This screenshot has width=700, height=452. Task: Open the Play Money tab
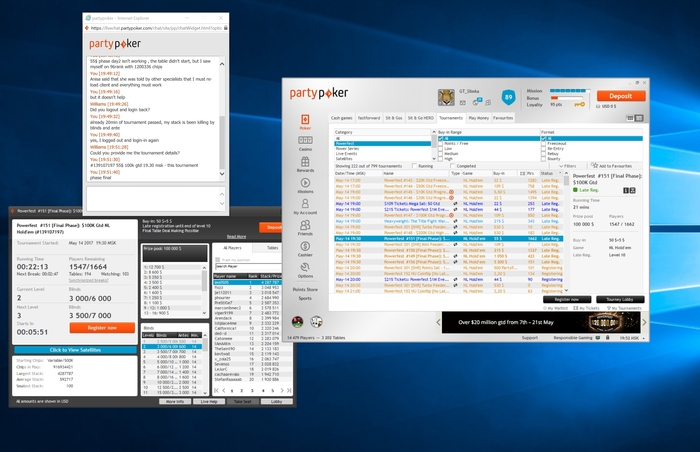[x=479, y=118]
